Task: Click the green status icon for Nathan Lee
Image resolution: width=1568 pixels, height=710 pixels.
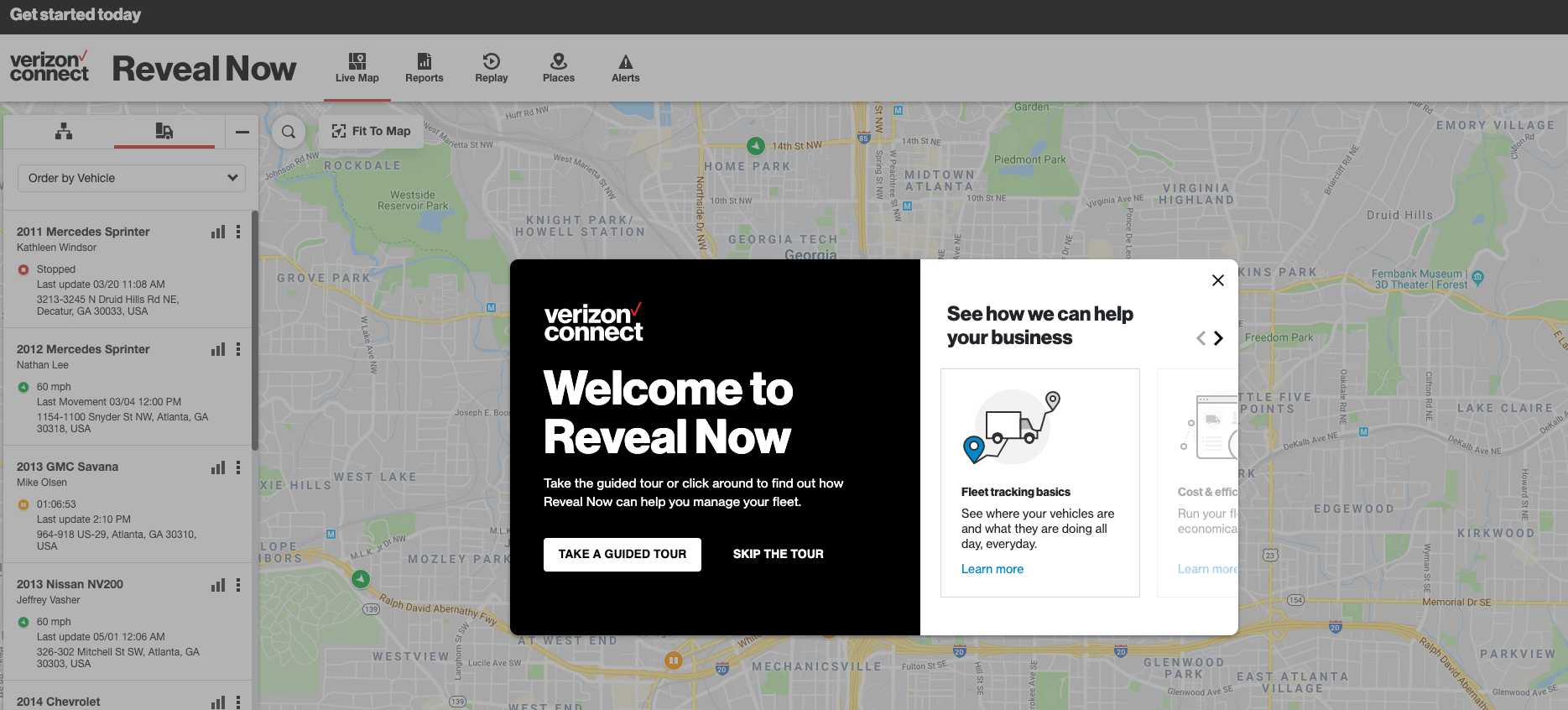Action: tap(23, 387)
